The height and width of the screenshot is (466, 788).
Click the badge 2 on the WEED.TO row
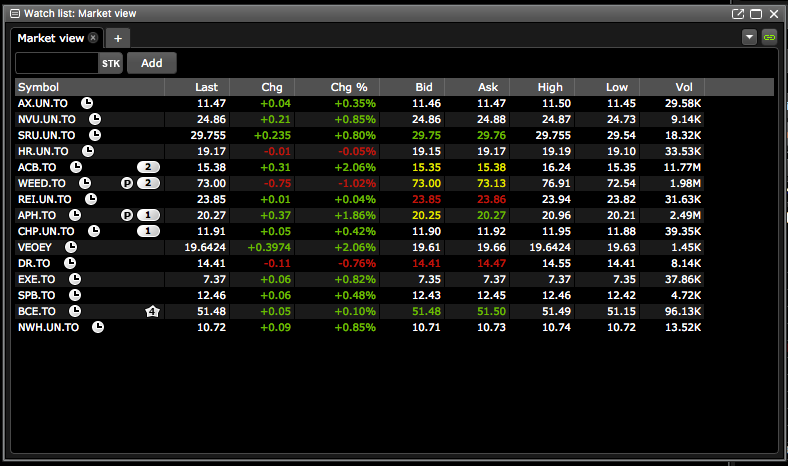pos(148,183)
